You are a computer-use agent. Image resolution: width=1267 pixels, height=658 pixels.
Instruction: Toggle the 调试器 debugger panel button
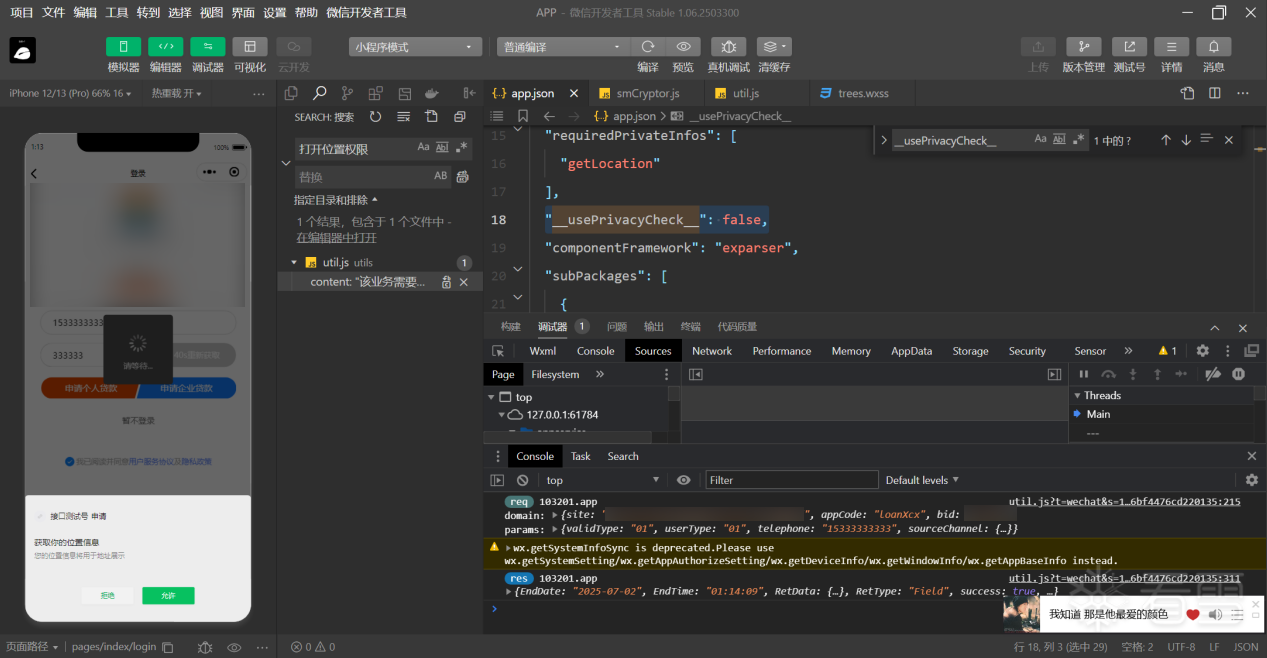[207, 47]
